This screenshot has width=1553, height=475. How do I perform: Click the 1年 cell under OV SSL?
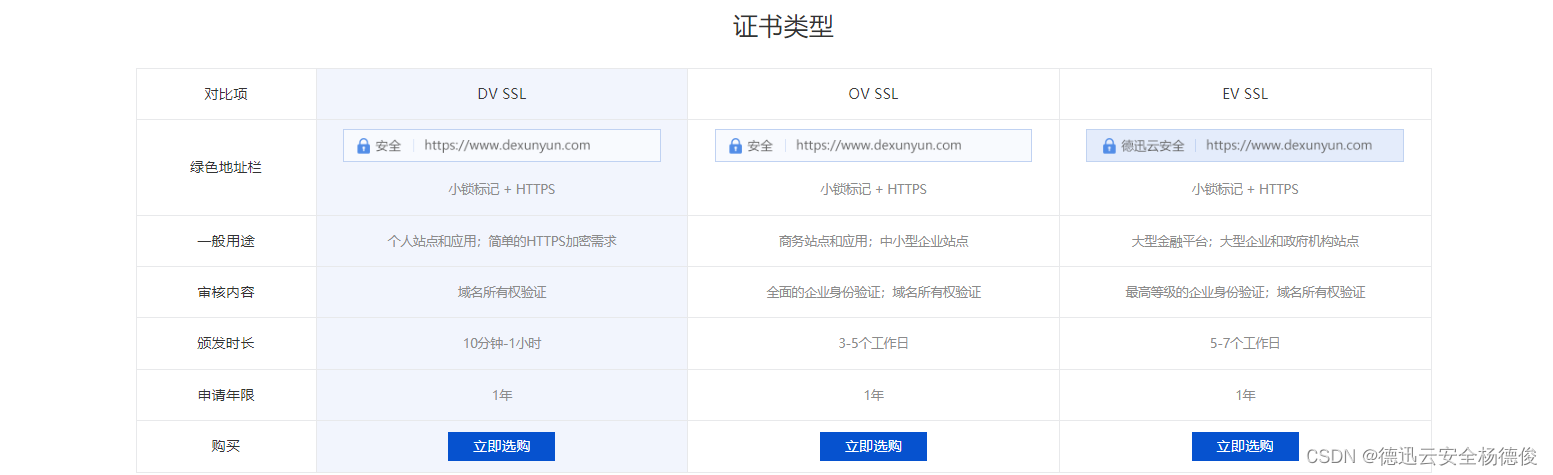click(873, 395)
